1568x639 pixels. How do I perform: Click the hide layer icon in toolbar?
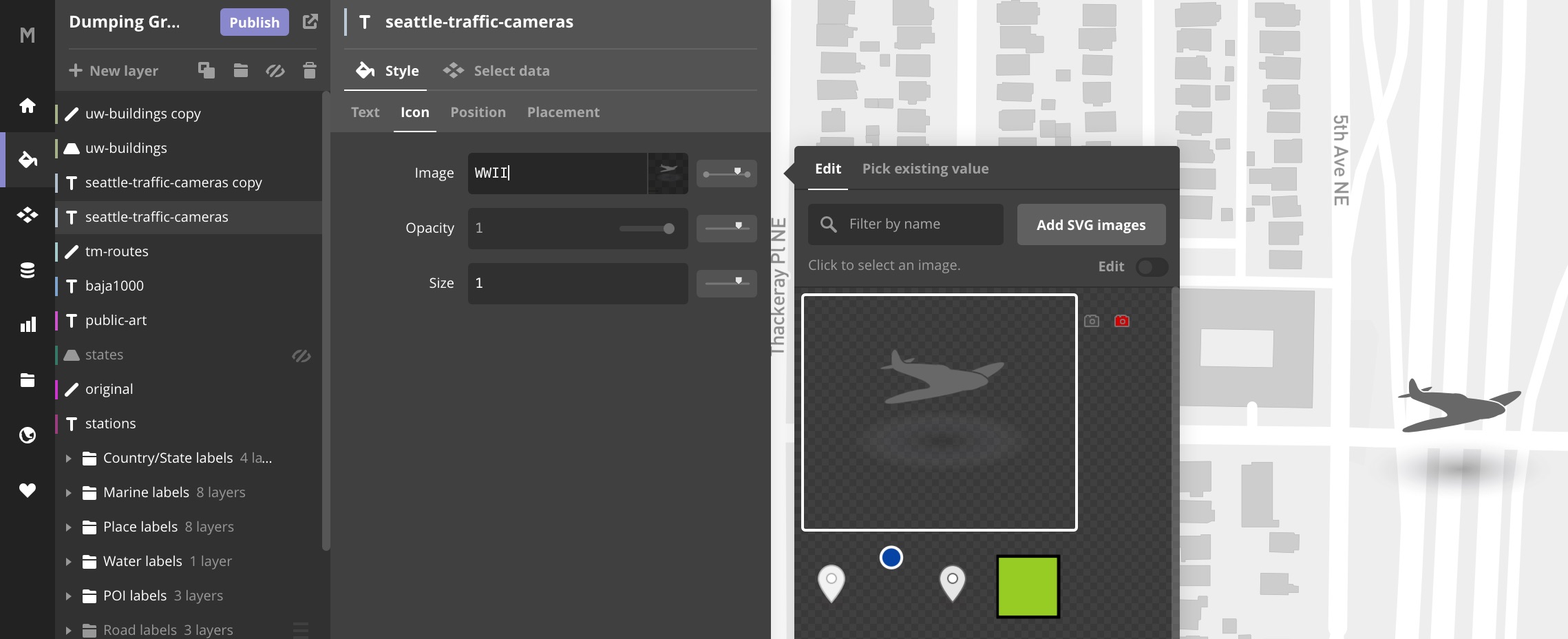pyautogui.click(x=275, y=70)
